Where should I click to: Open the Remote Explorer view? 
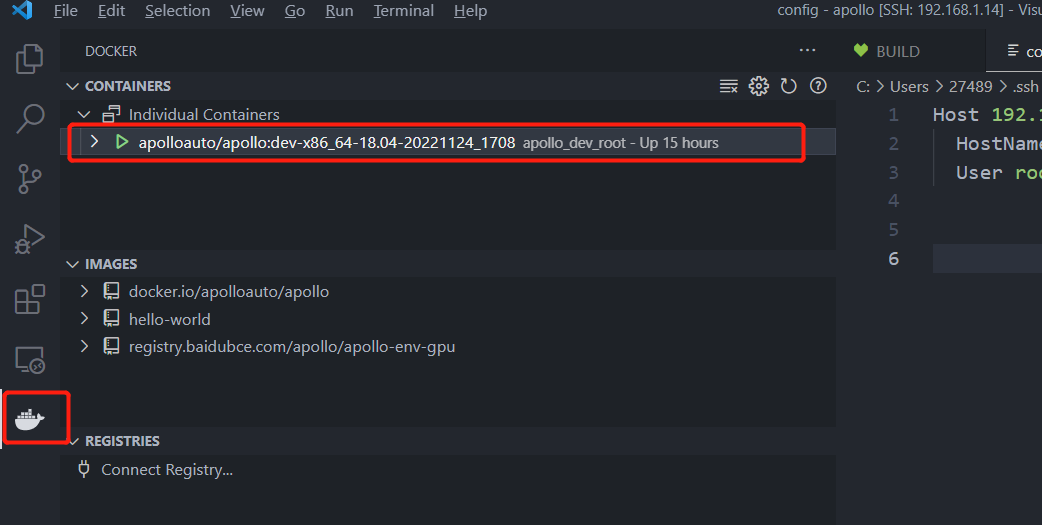29,360
